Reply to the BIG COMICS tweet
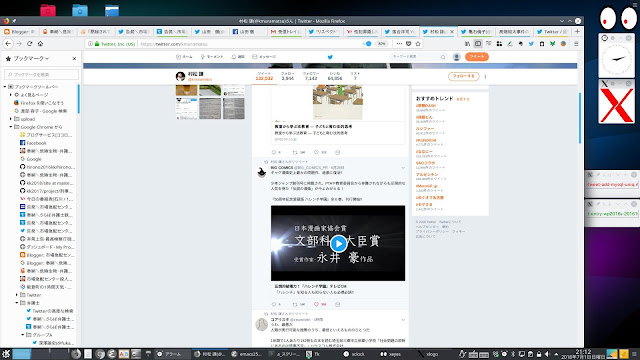The width and height of the screenshot is (640, 360). pyautogui.click(x=273, y=304)
